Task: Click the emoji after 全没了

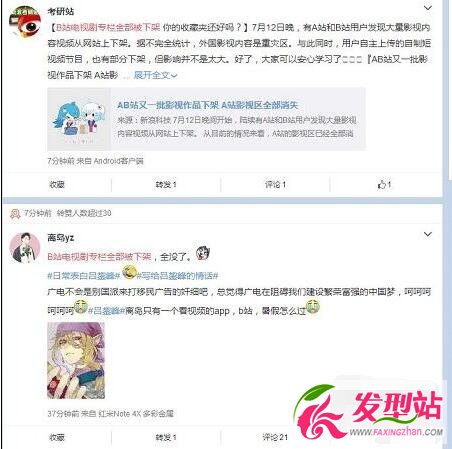Action: [x=203, y=253]
